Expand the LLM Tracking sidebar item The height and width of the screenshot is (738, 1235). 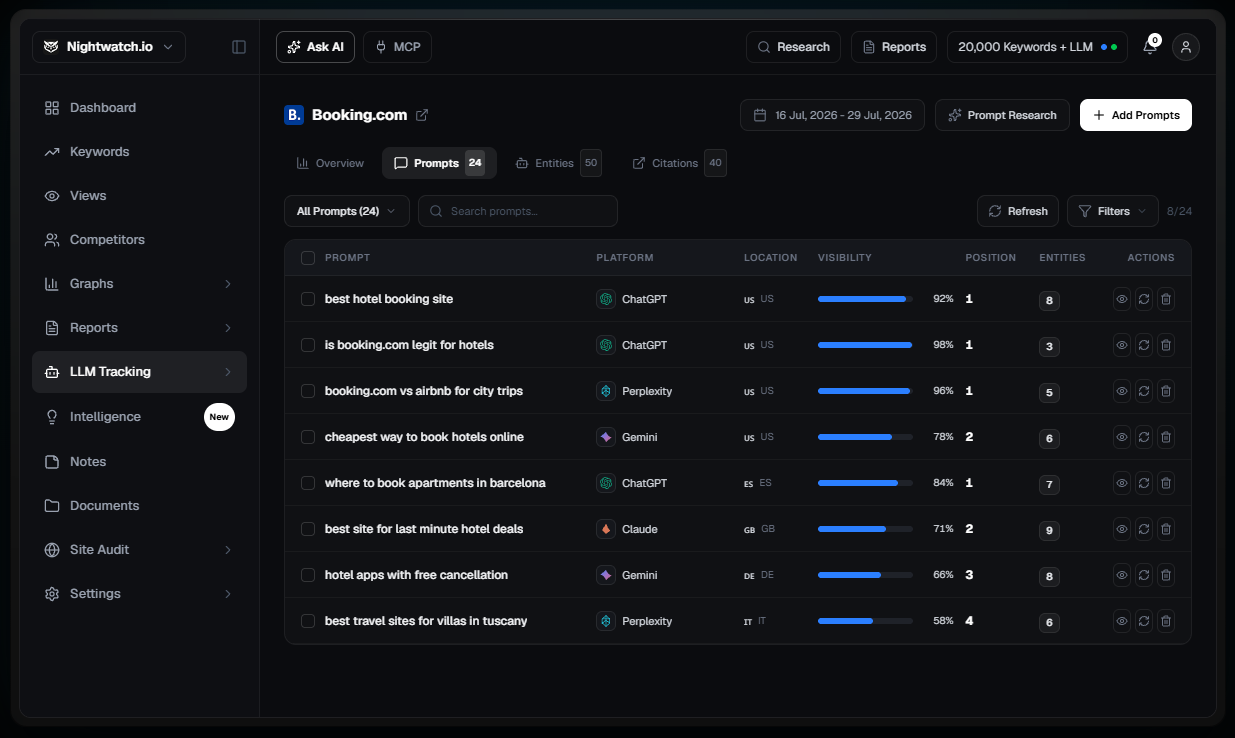click(x=228, y=372)
